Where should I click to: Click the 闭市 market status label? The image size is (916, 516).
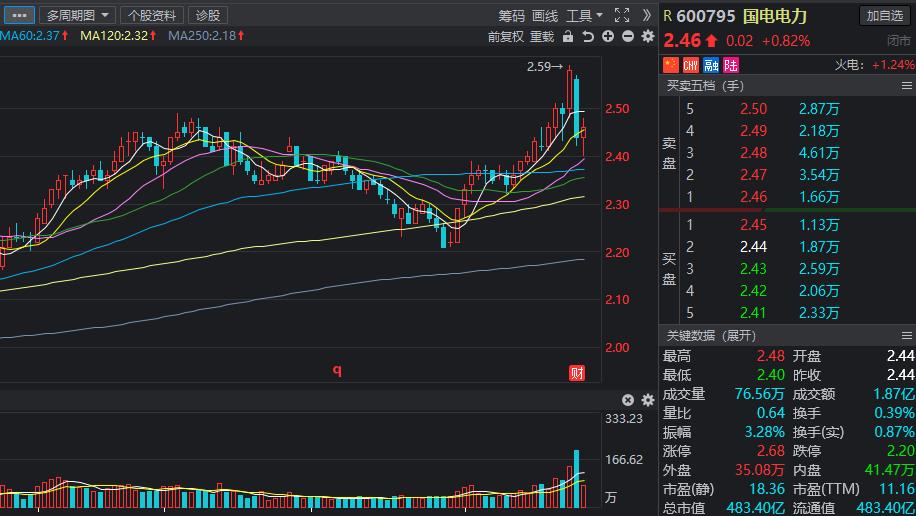tap(899, 41)
